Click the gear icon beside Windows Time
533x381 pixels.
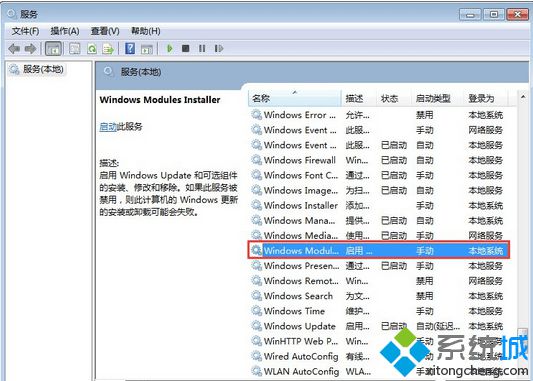[x=257, y=311]
